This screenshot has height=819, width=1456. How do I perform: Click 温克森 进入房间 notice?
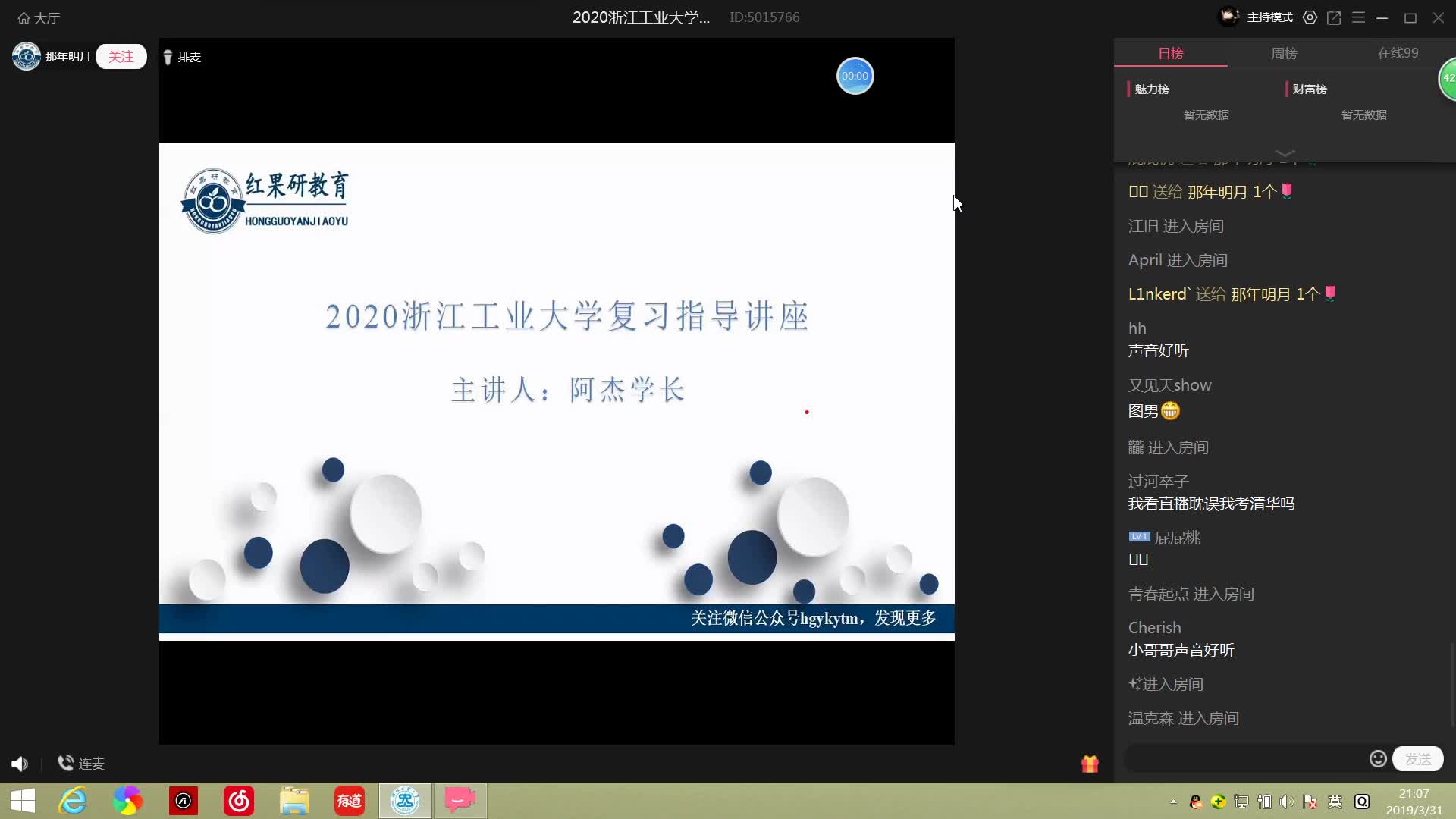point(1183,718)
